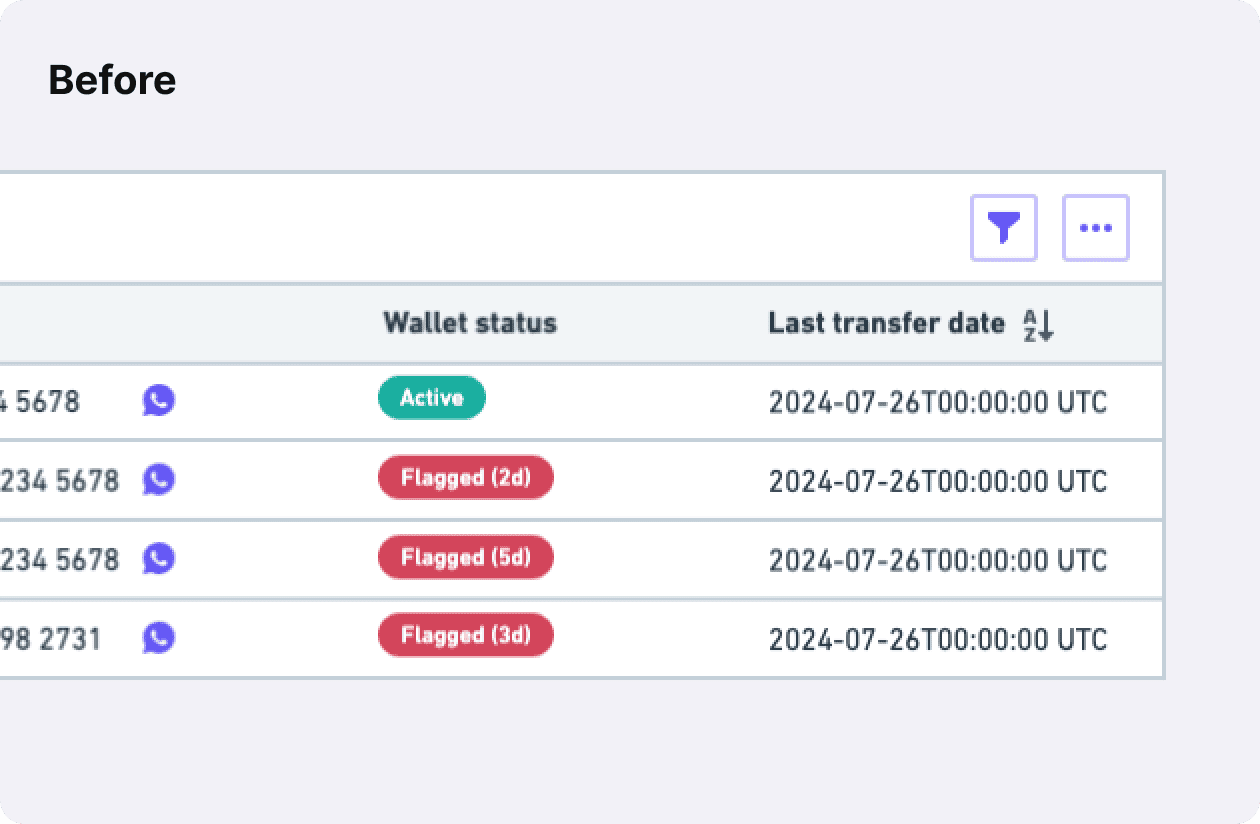Click WhatsApp icon in Flagged (3d) row
Viewport: 1260px width, 824px height.
[158, 637]
